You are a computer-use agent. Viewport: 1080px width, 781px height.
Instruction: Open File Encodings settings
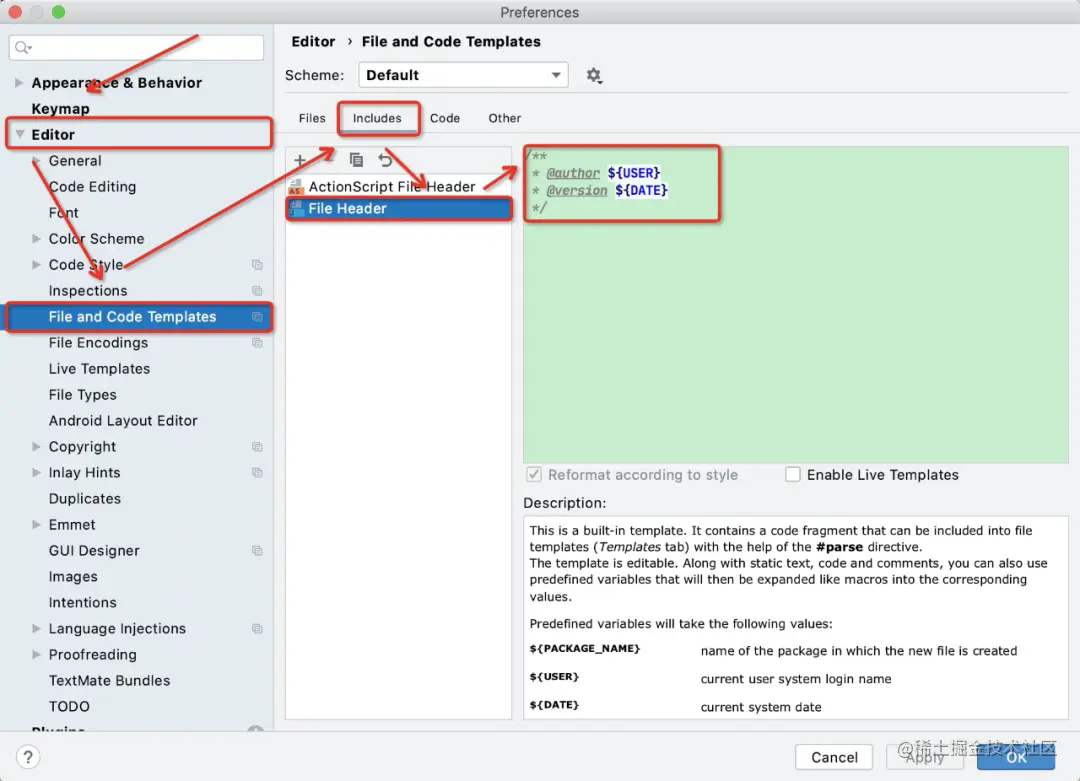click(x=98, y=342)
